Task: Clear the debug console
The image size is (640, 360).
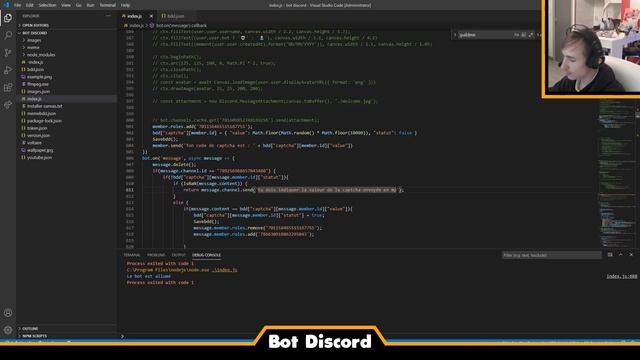Action: 610,255
